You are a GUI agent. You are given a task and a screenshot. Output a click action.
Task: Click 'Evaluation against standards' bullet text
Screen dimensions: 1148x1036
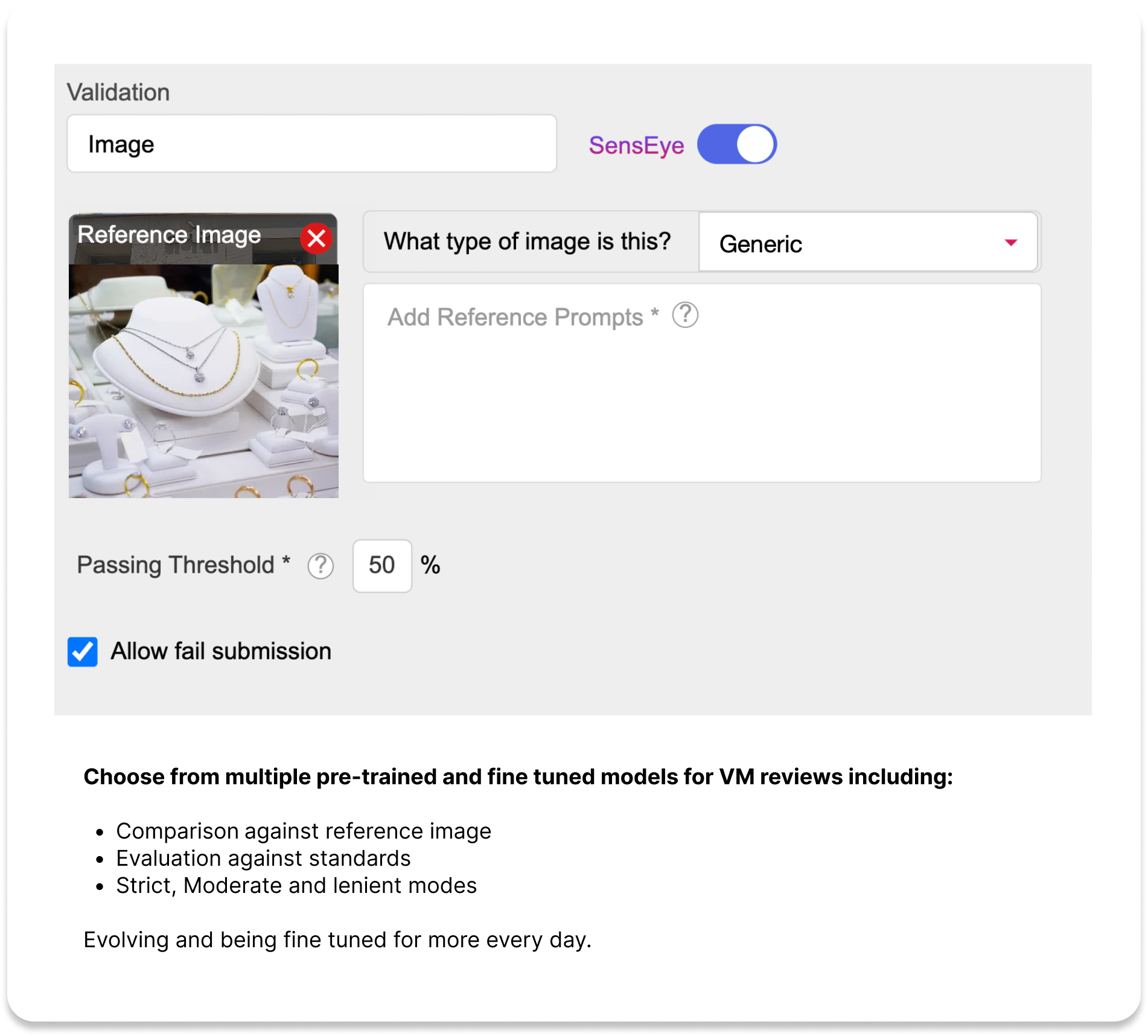(x=263, y=859)
